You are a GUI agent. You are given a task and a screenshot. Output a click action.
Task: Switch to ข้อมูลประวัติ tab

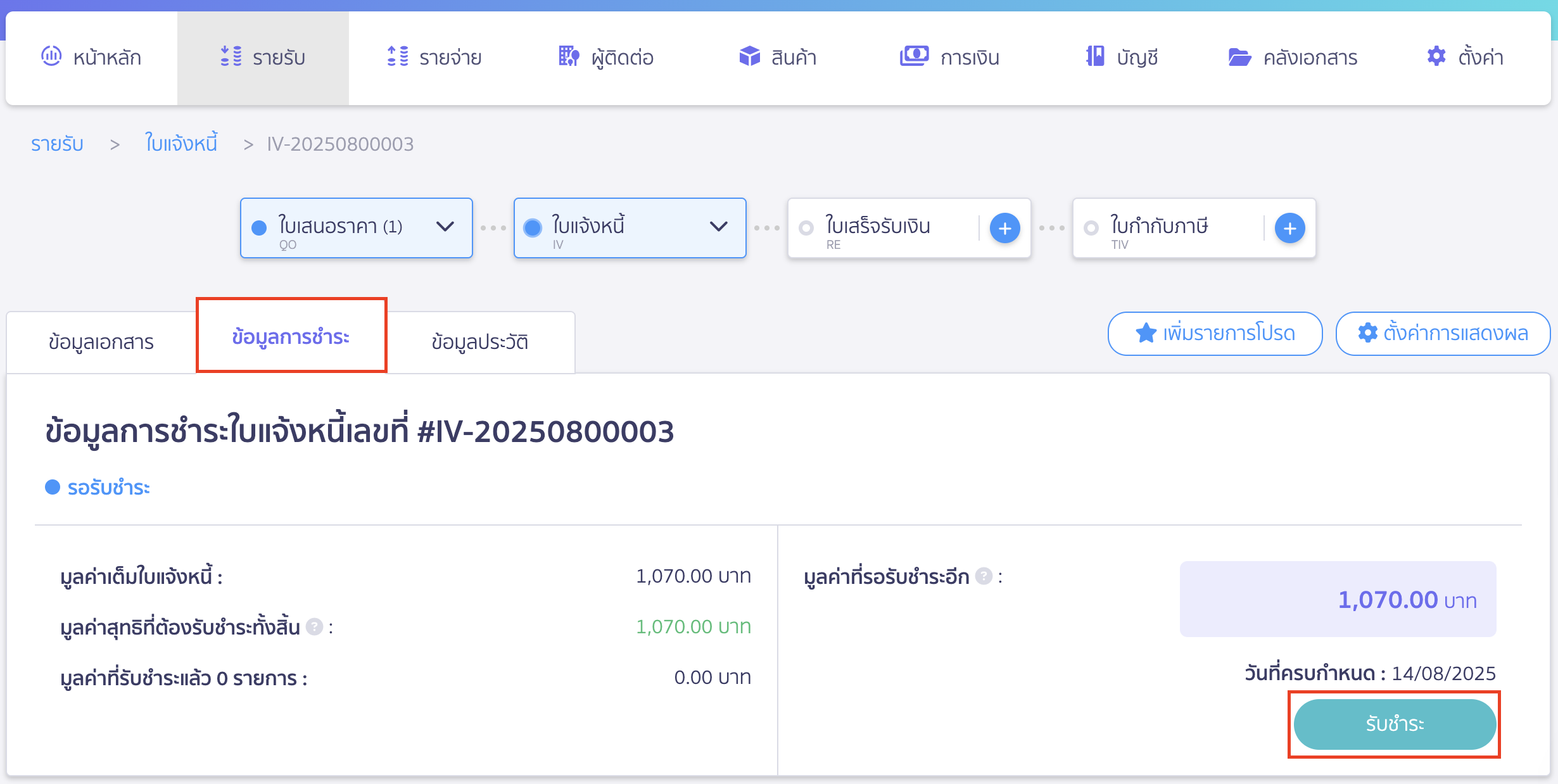coord(480,342)
